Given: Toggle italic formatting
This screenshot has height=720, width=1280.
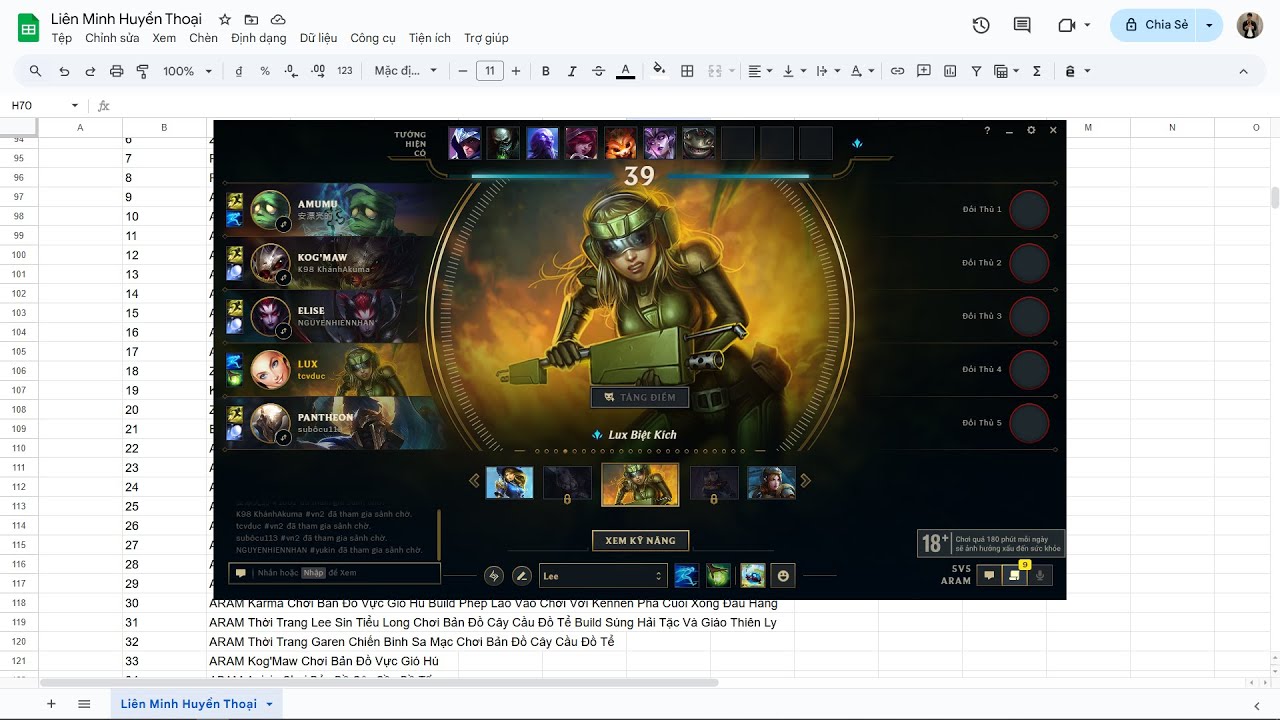Looking at the screenshot, I should coord(572,71).
